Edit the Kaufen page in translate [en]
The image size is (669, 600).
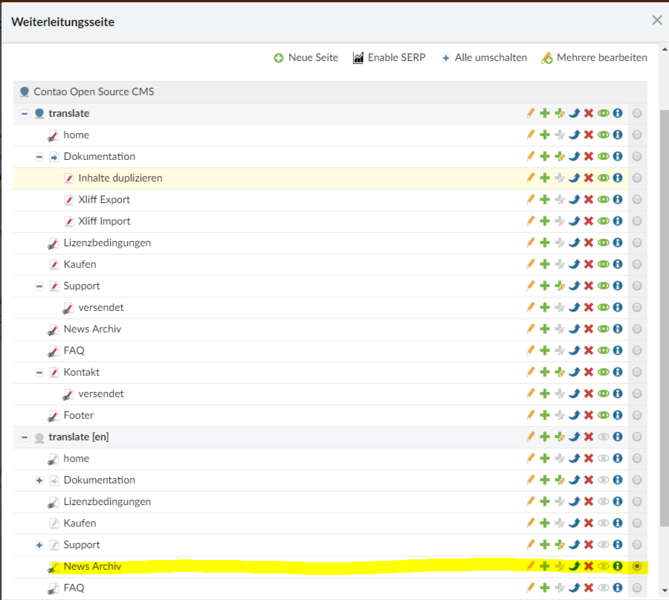(x=530, y=523)
